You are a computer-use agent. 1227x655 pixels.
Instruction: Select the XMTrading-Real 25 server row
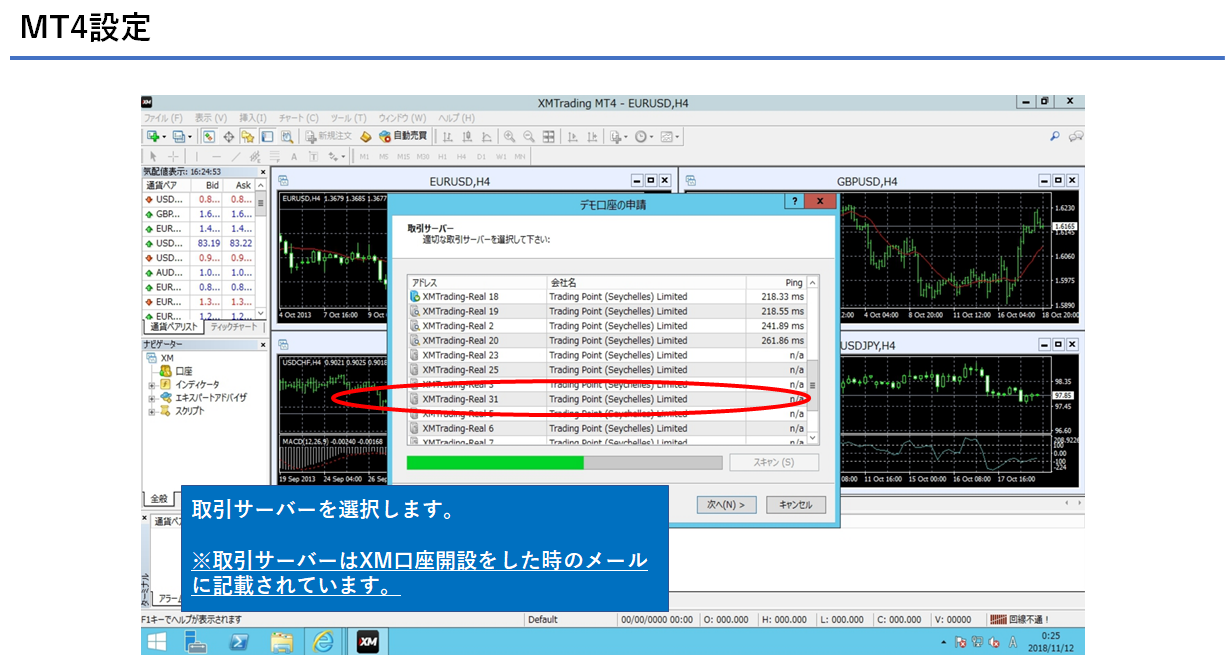(607, 370)
